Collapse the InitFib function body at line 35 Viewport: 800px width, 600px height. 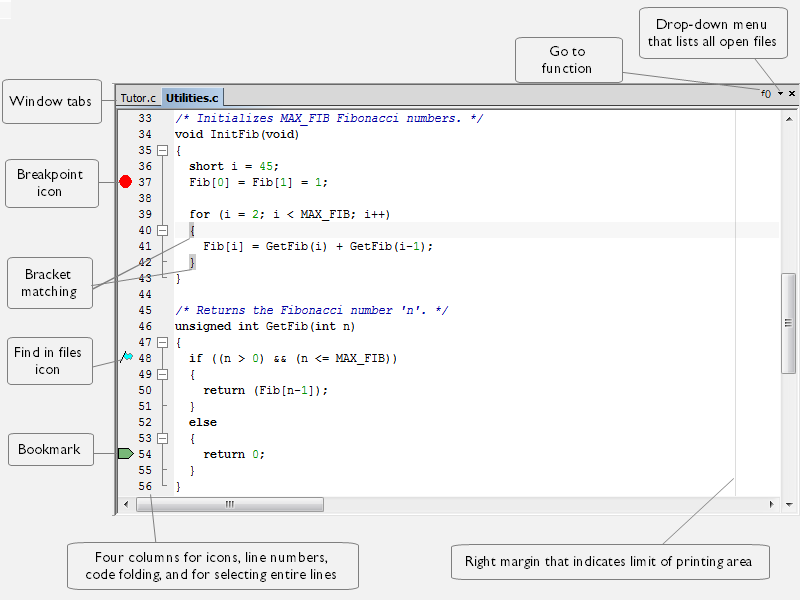click(162, 150)
